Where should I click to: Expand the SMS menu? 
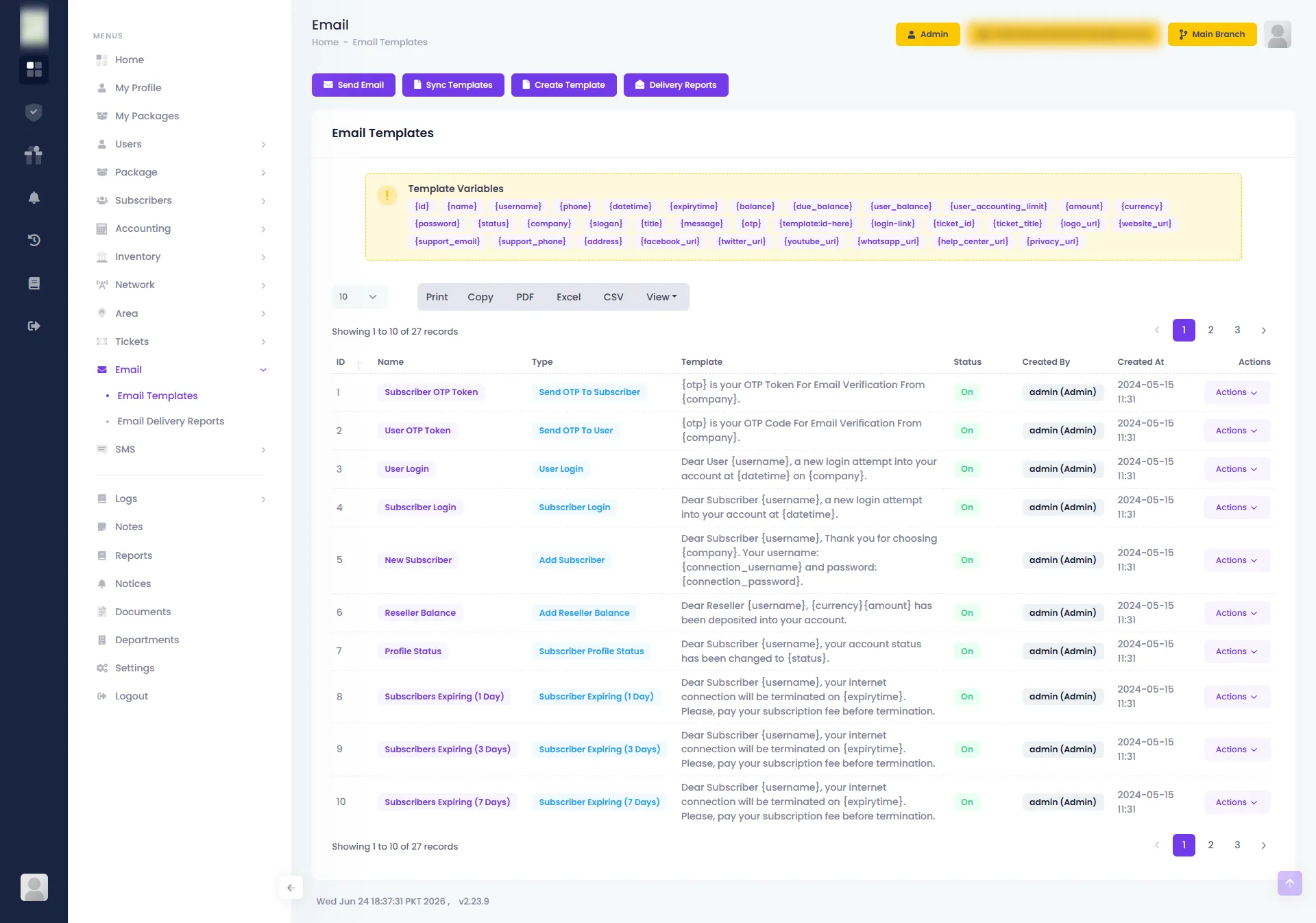point(180,449)
